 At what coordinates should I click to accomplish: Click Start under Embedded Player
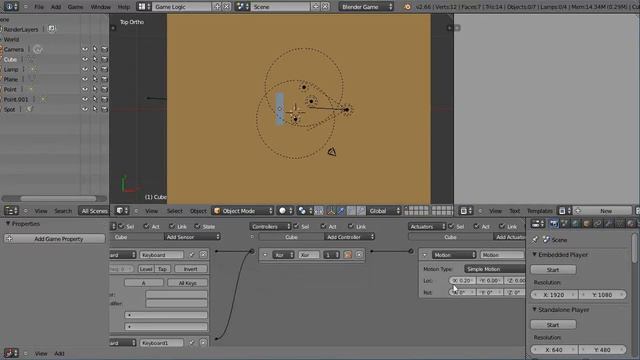pyautogui.click(x=553, y=269)
